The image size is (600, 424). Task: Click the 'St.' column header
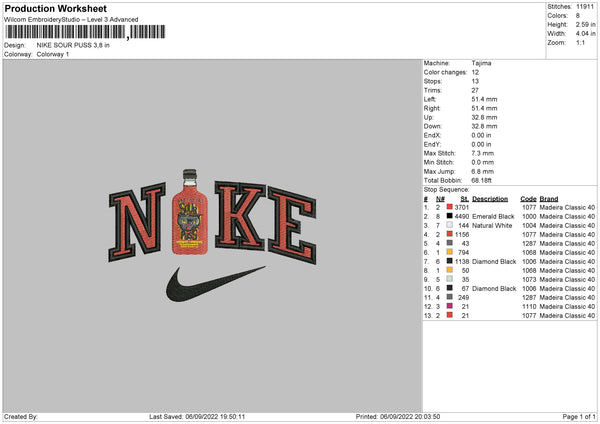(x=465, y=199)
